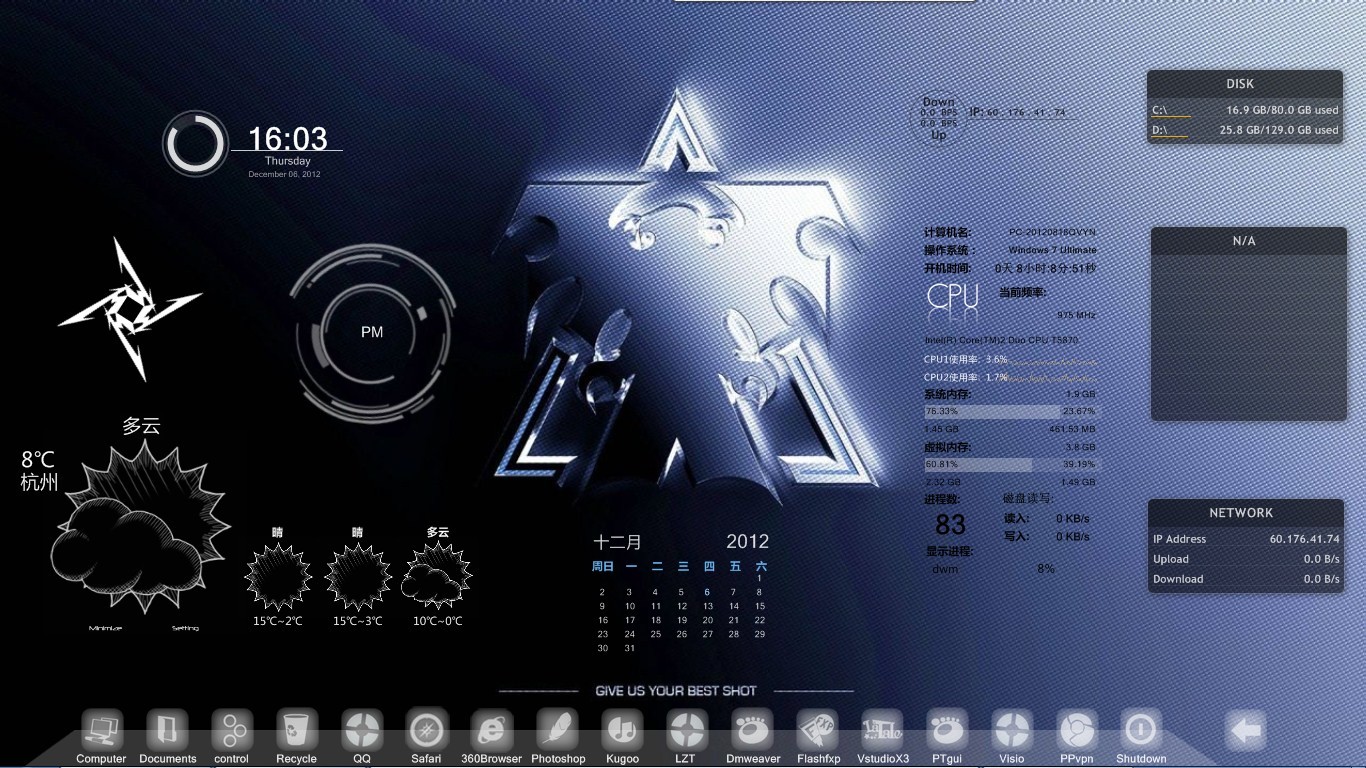Open the 360Browser dock icon
Image resolution: width=1366 pixels, height=768 pixels.
point(491,730)
